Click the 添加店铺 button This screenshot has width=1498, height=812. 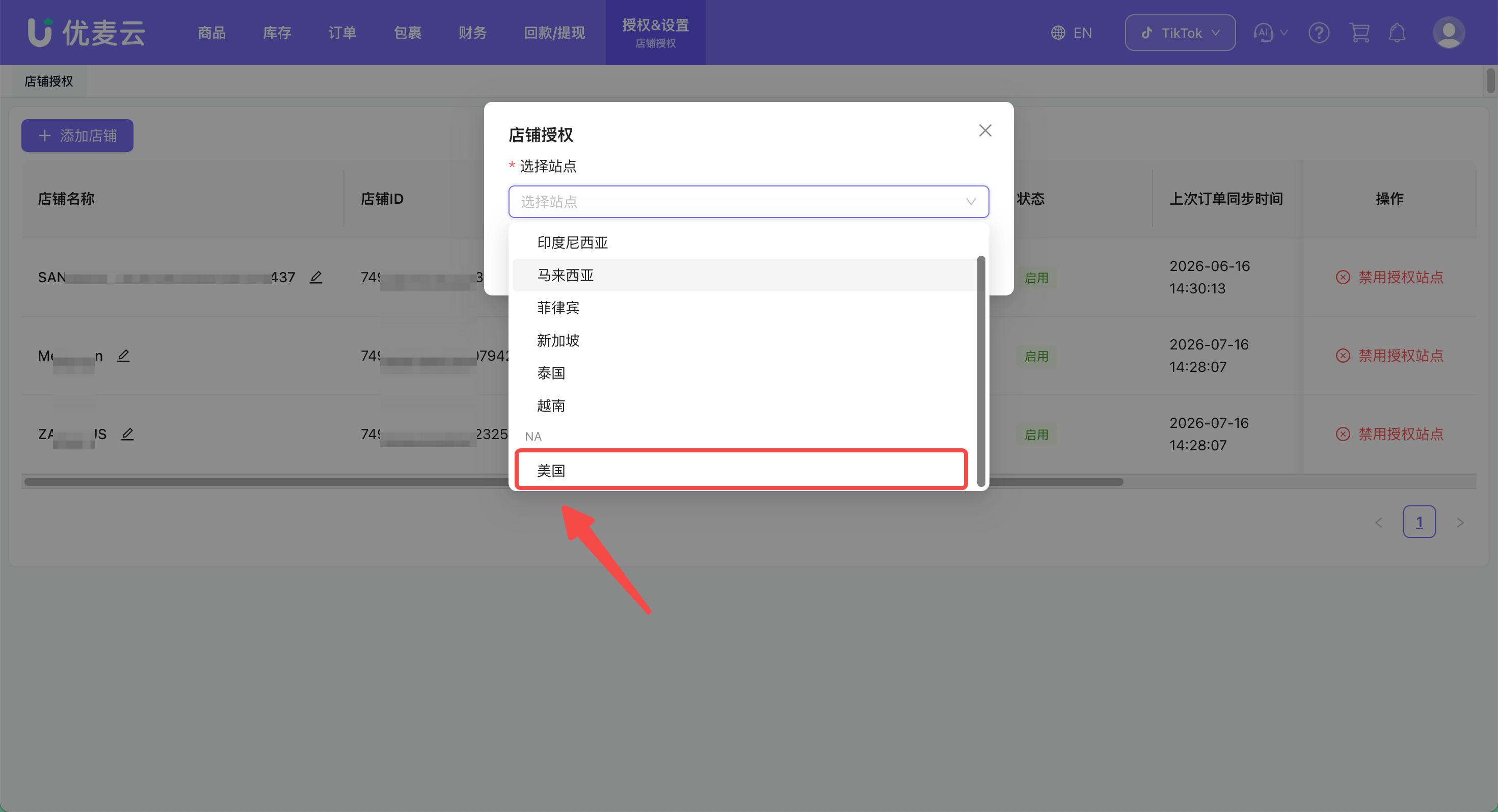point(77,136)
